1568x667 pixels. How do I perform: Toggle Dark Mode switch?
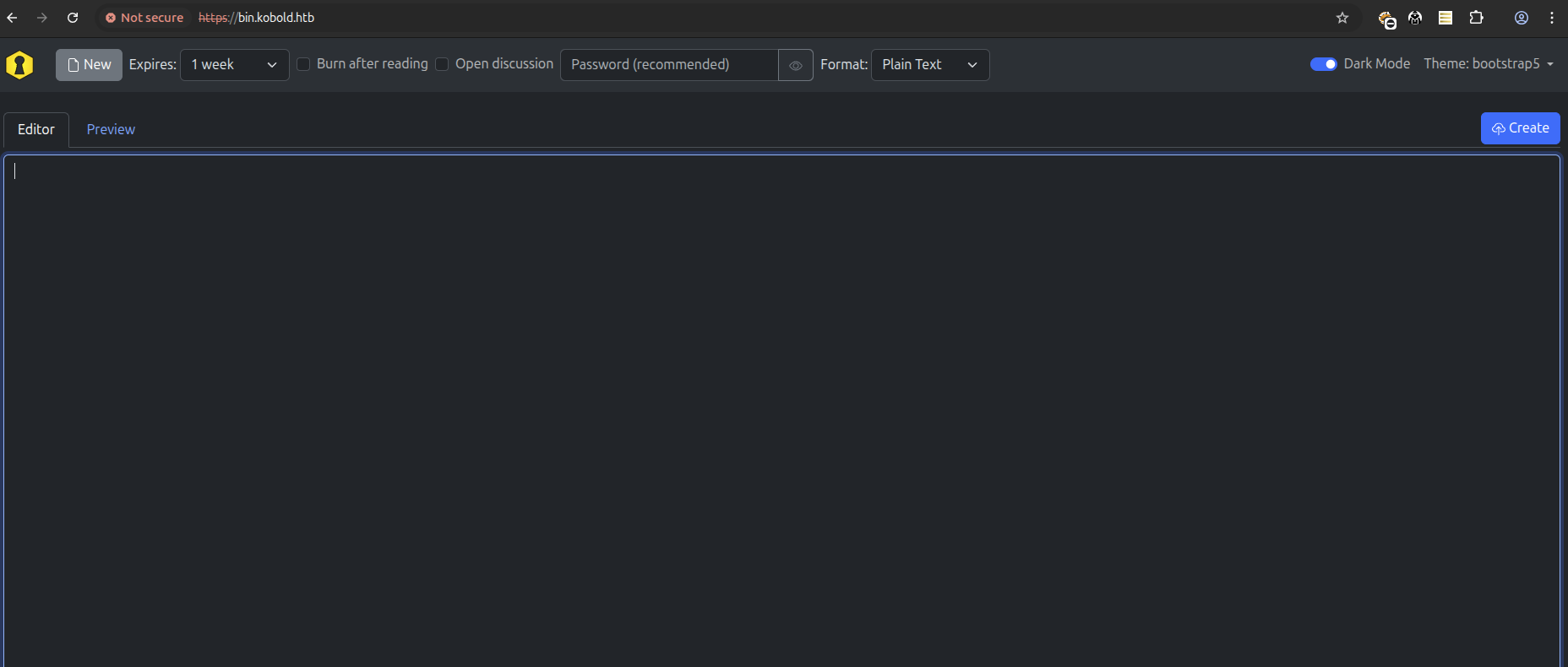point(1323,64)
